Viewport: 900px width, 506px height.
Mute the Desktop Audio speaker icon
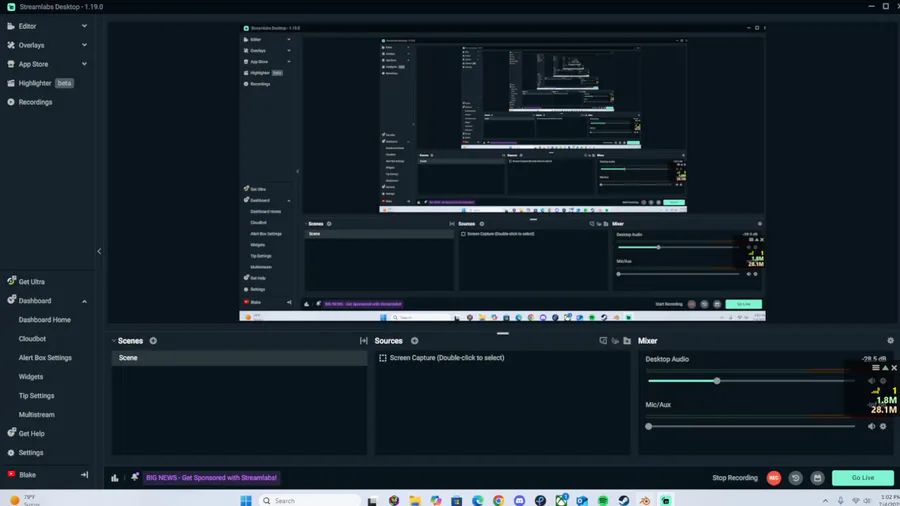tap(871, 381)
